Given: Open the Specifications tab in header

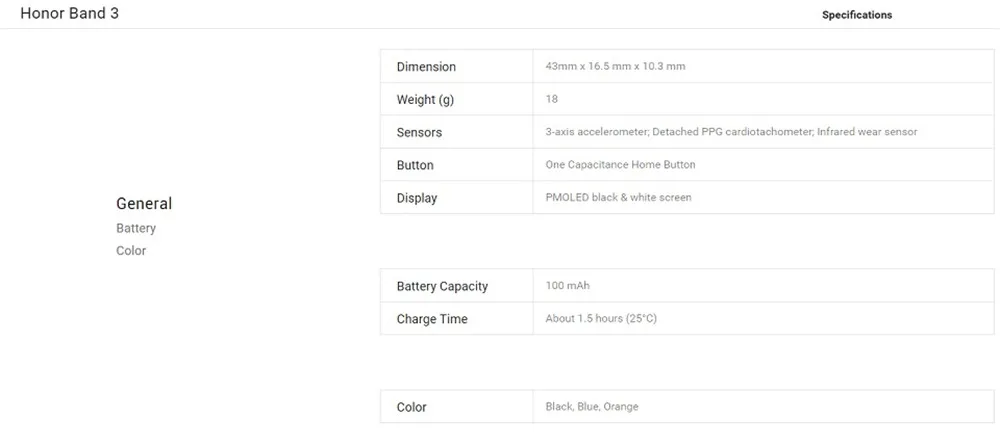Looking at the screenshot, I should point(857,15).
